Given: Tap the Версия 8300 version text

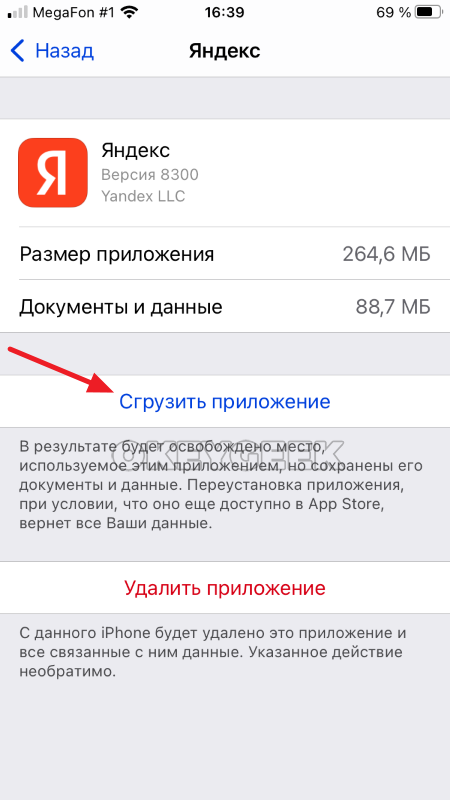Looking at the screenshot, I should pyautogui.click(x=149, y=175).
